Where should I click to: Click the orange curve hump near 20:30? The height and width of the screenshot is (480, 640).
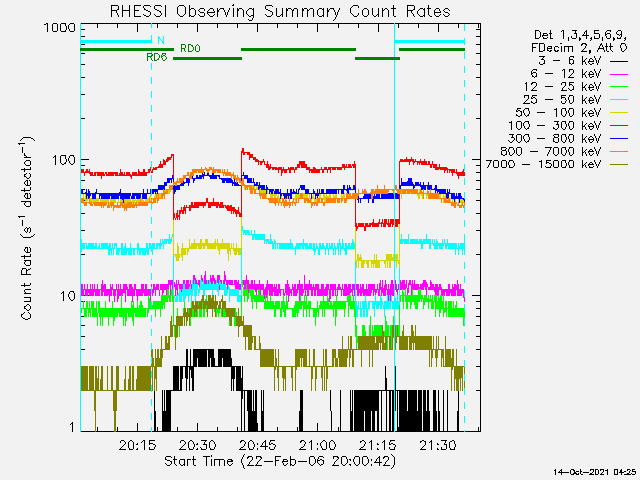[206, 170]
